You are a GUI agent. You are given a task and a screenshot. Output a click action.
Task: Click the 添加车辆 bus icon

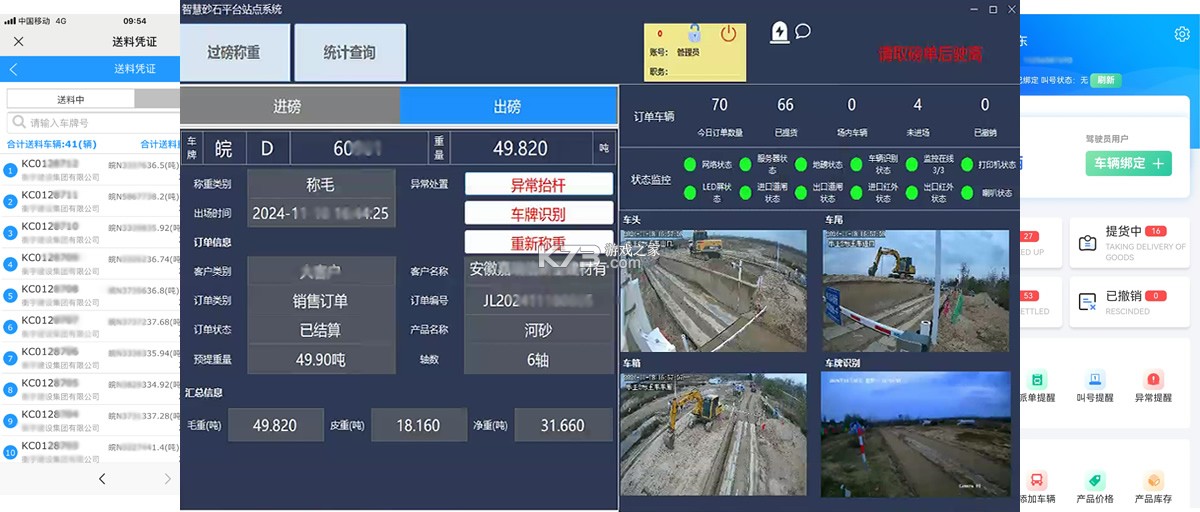(x=1037, y=480)
